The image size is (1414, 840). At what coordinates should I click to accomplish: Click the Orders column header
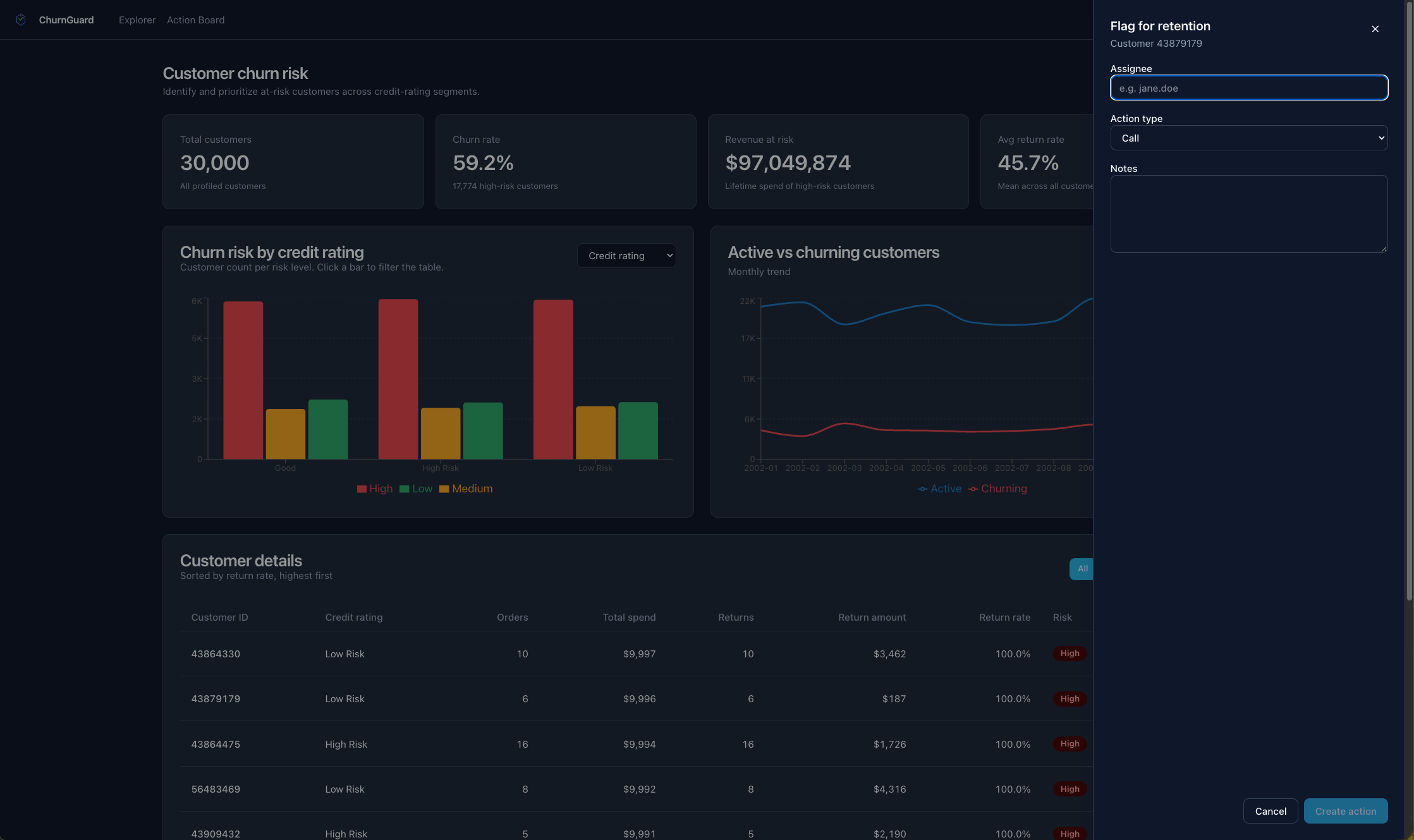point(512,618)
